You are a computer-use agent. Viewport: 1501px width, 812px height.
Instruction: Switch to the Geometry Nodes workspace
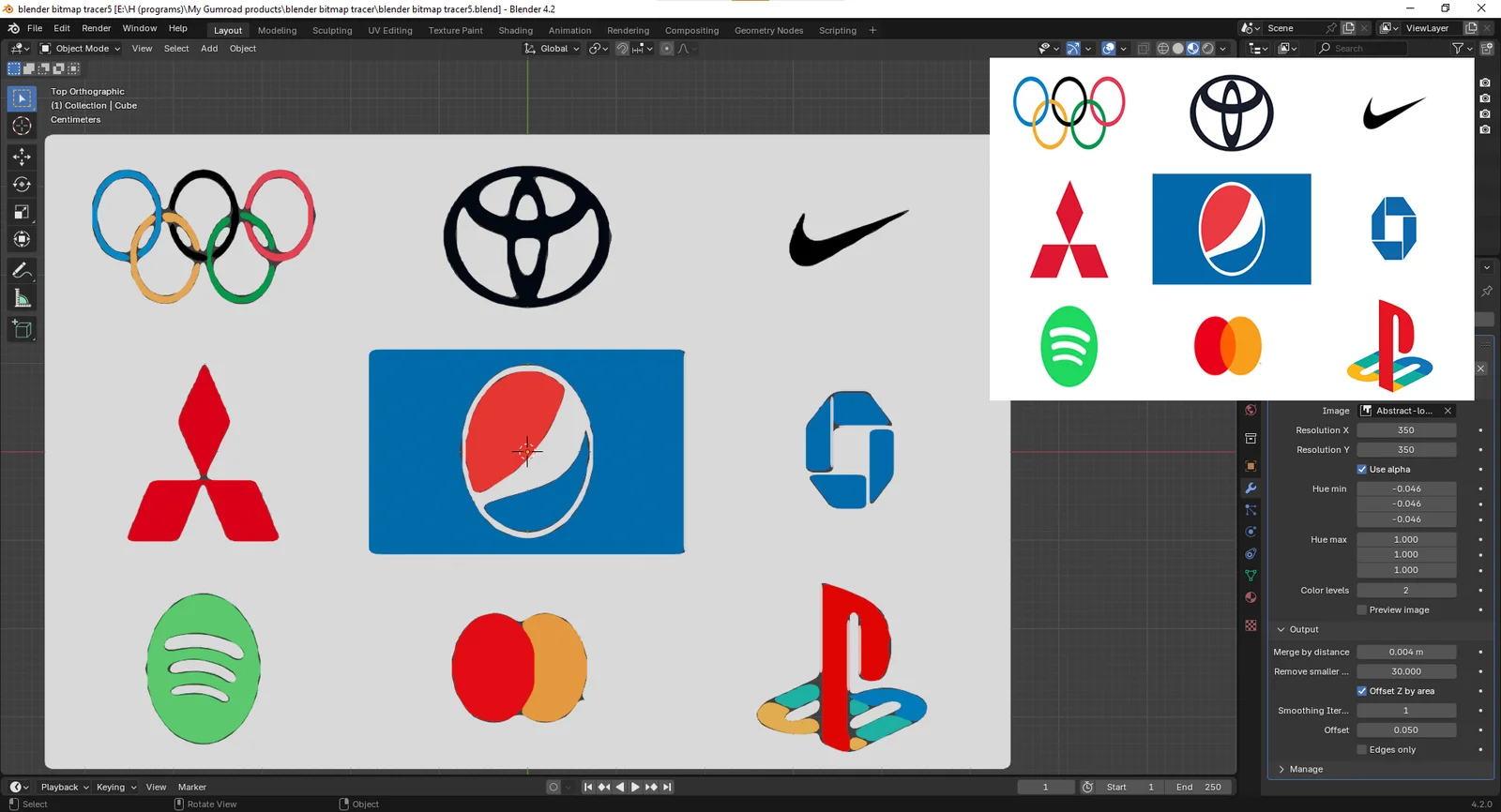pos(768,30)
